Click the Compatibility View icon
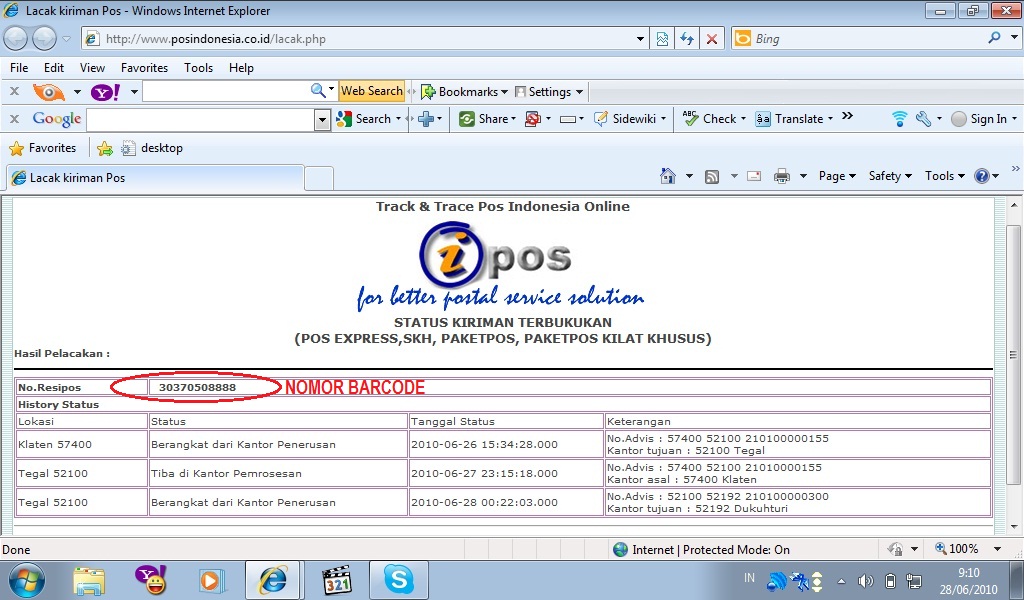Image resolution: width=1024 pixels, height=600 pixels. (x=662, y=39)
